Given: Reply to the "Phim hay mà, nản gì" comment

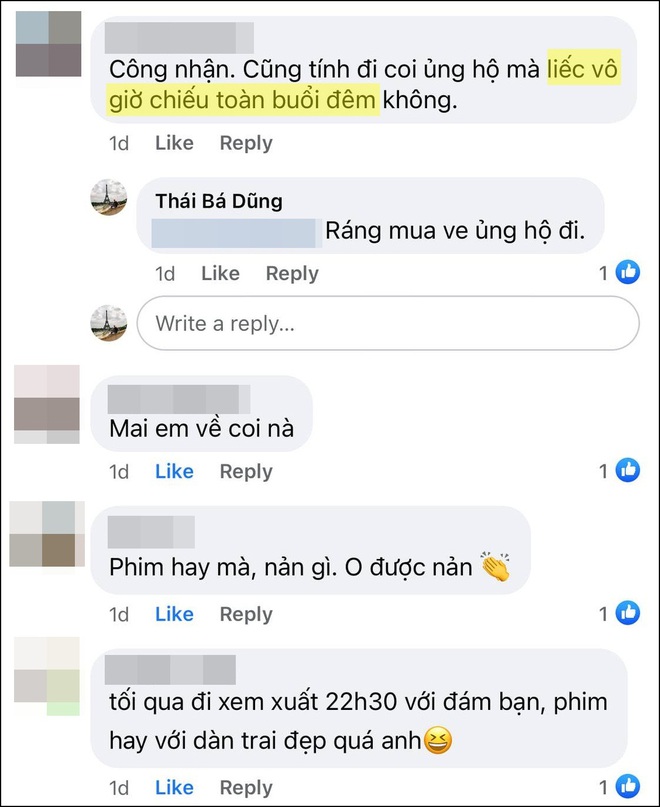Looking at the screenshot, I should point(246,615).
